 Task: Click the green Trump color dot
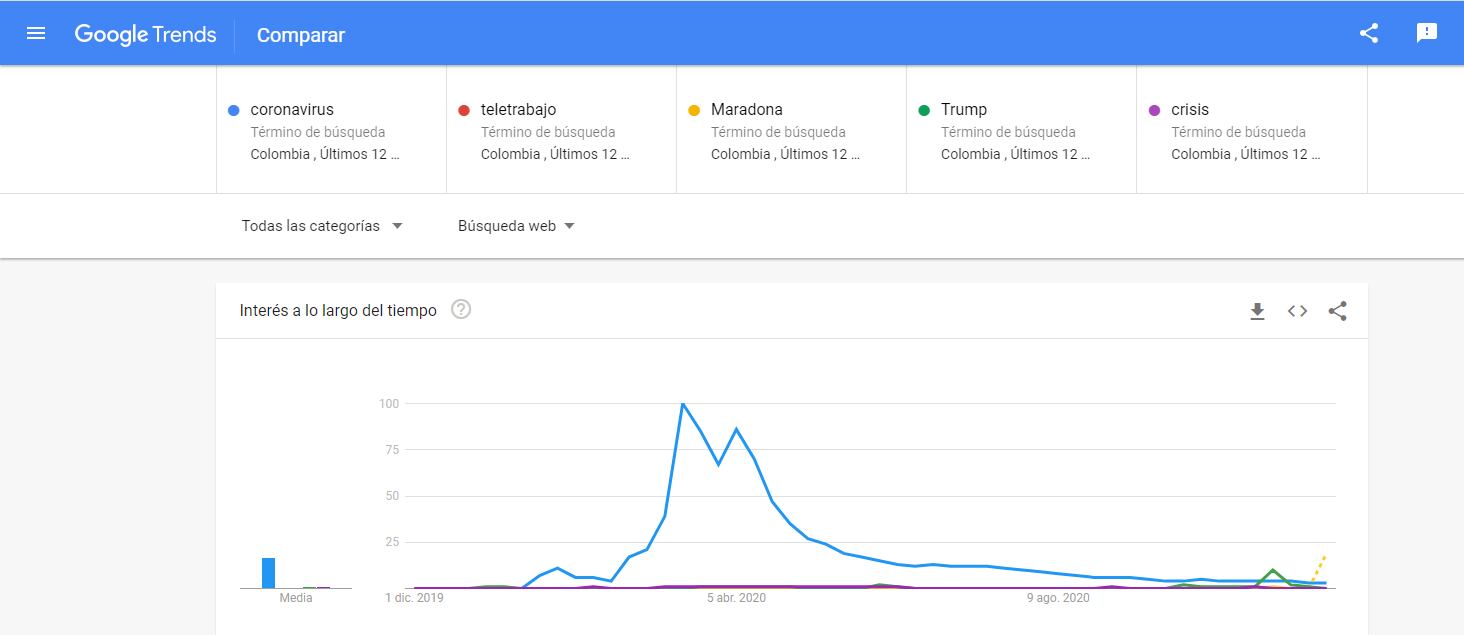click(923, 109)
